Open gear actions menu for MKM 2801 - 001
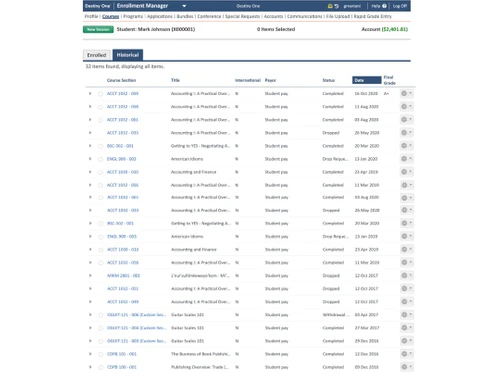Image resolution: width=500 pixels, height=375 pixels. 407,276
